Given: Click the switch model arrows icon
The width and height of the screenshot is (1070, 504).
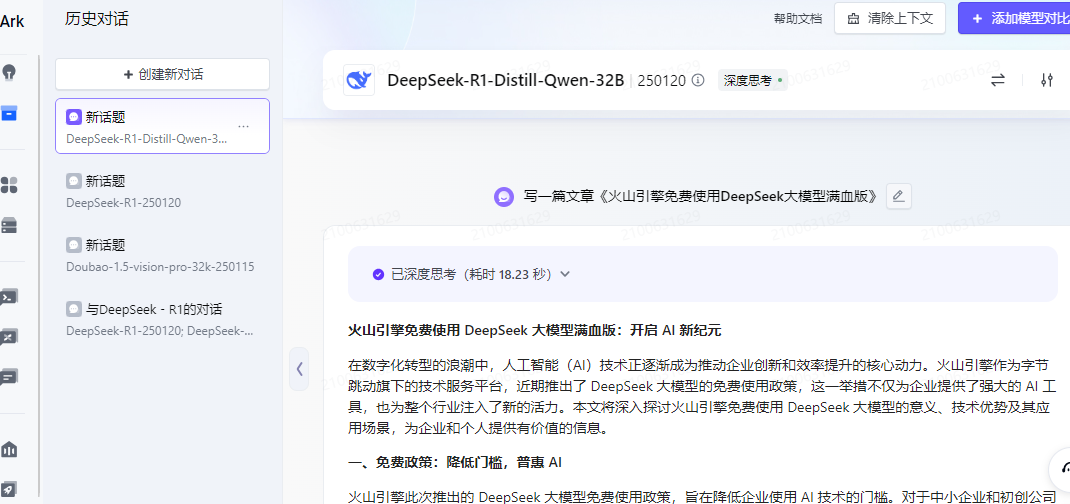Looking at the screenshot, I should tap(998, 80).
